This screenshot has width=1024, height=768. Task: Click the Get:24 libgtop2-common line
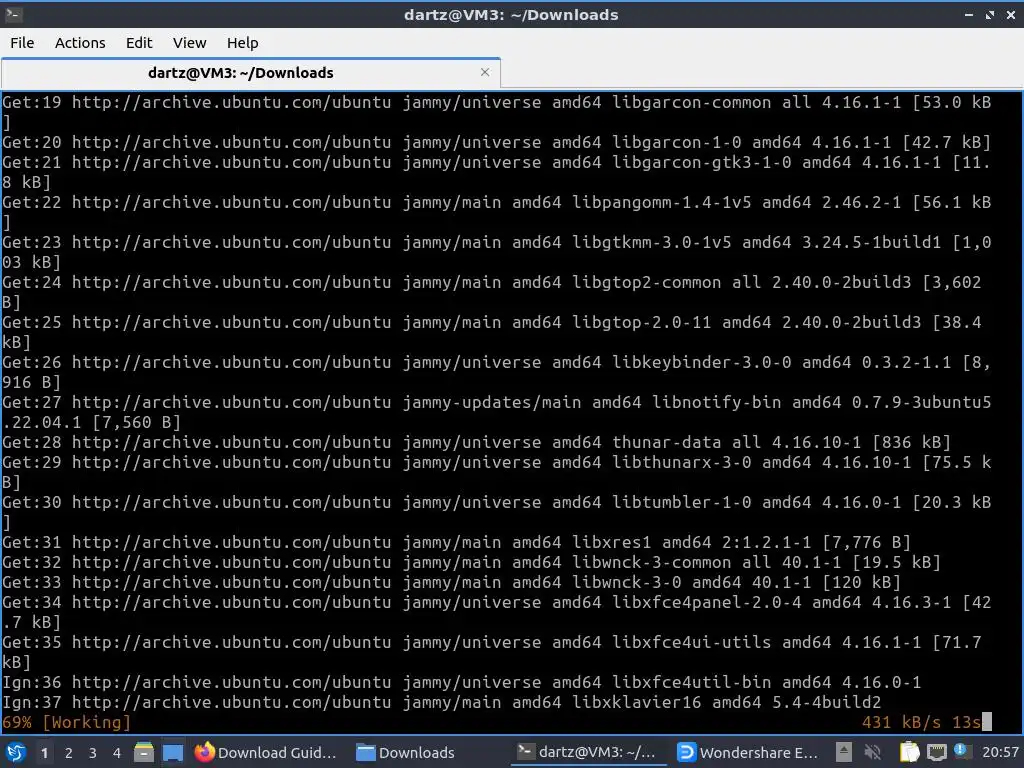(x=492, y=292)
